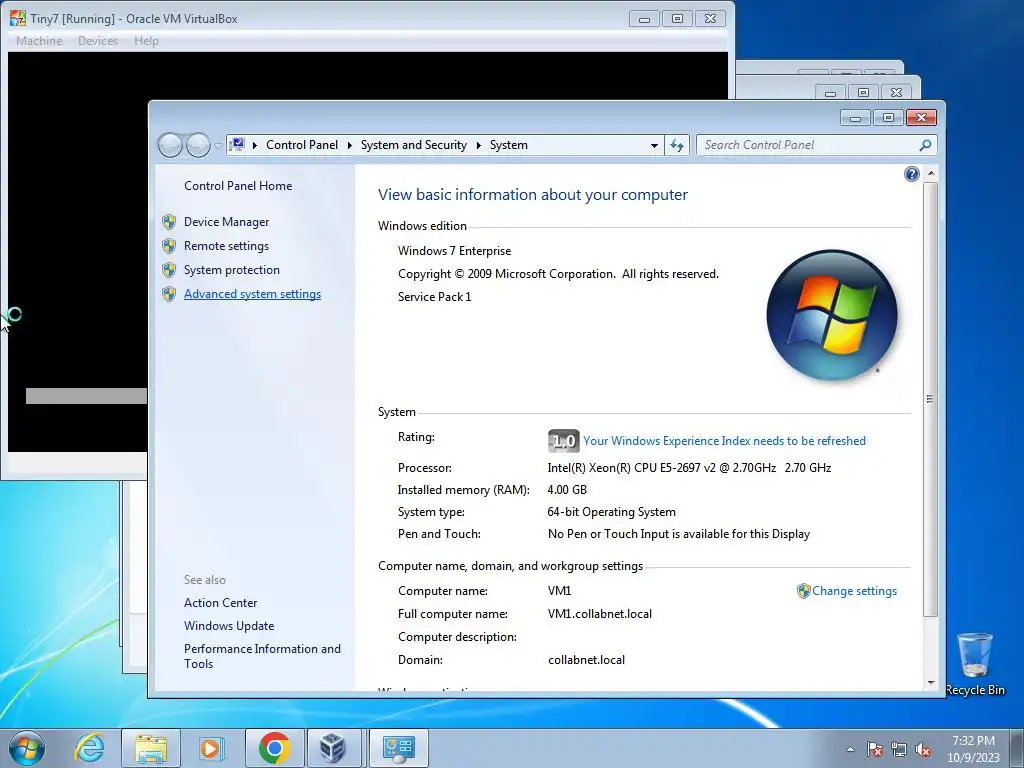Screen dimensions: 1024x768
Task: Click the Service Pack 1 text
Action: 434,296
